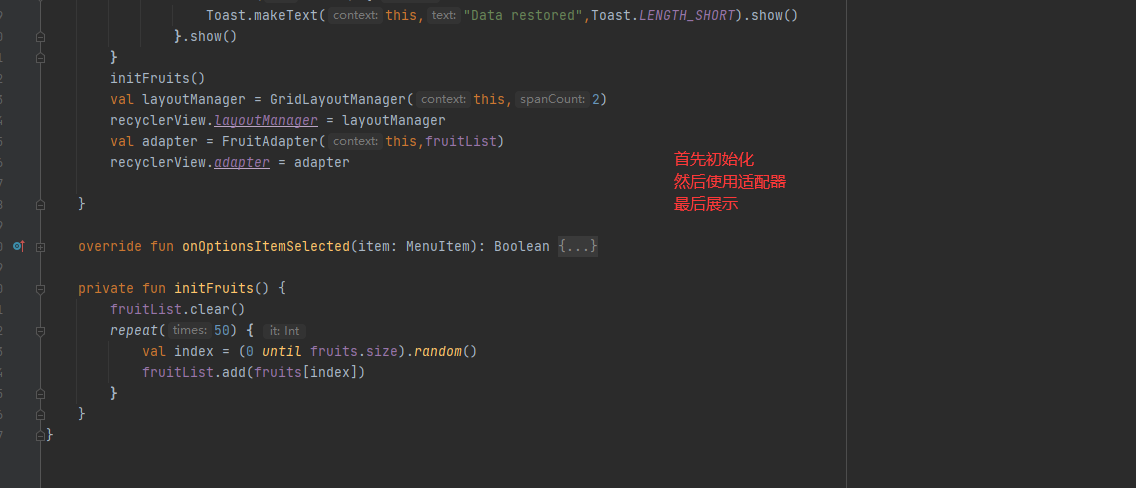1136x488 pixels.
Task: Click fold end marker closing the repeat block
Action: click(41, 393)
